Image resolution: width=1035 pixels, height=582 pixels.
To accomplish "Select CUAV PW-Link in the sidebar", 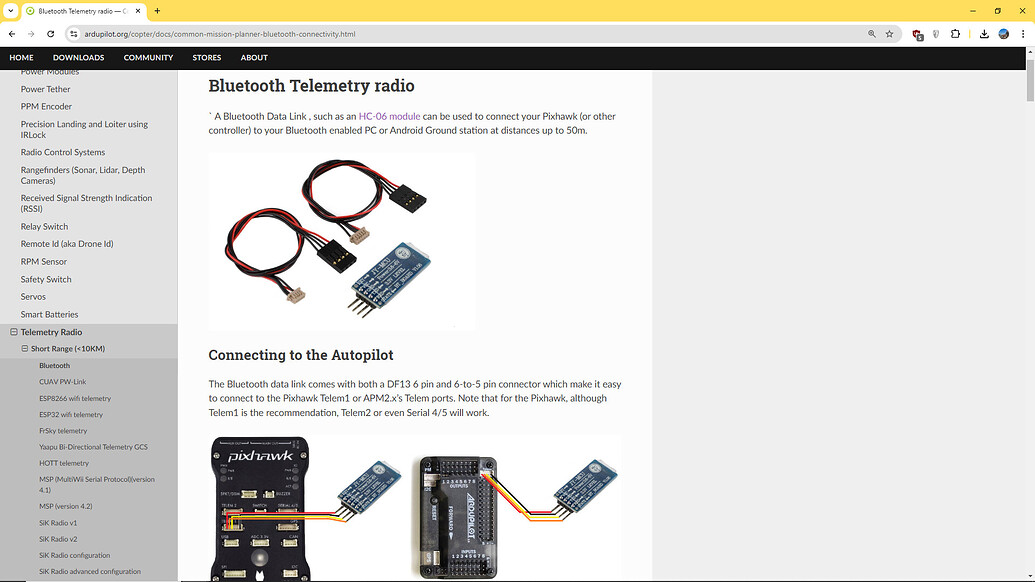I will pyautogui.click(x=61, y=381).
